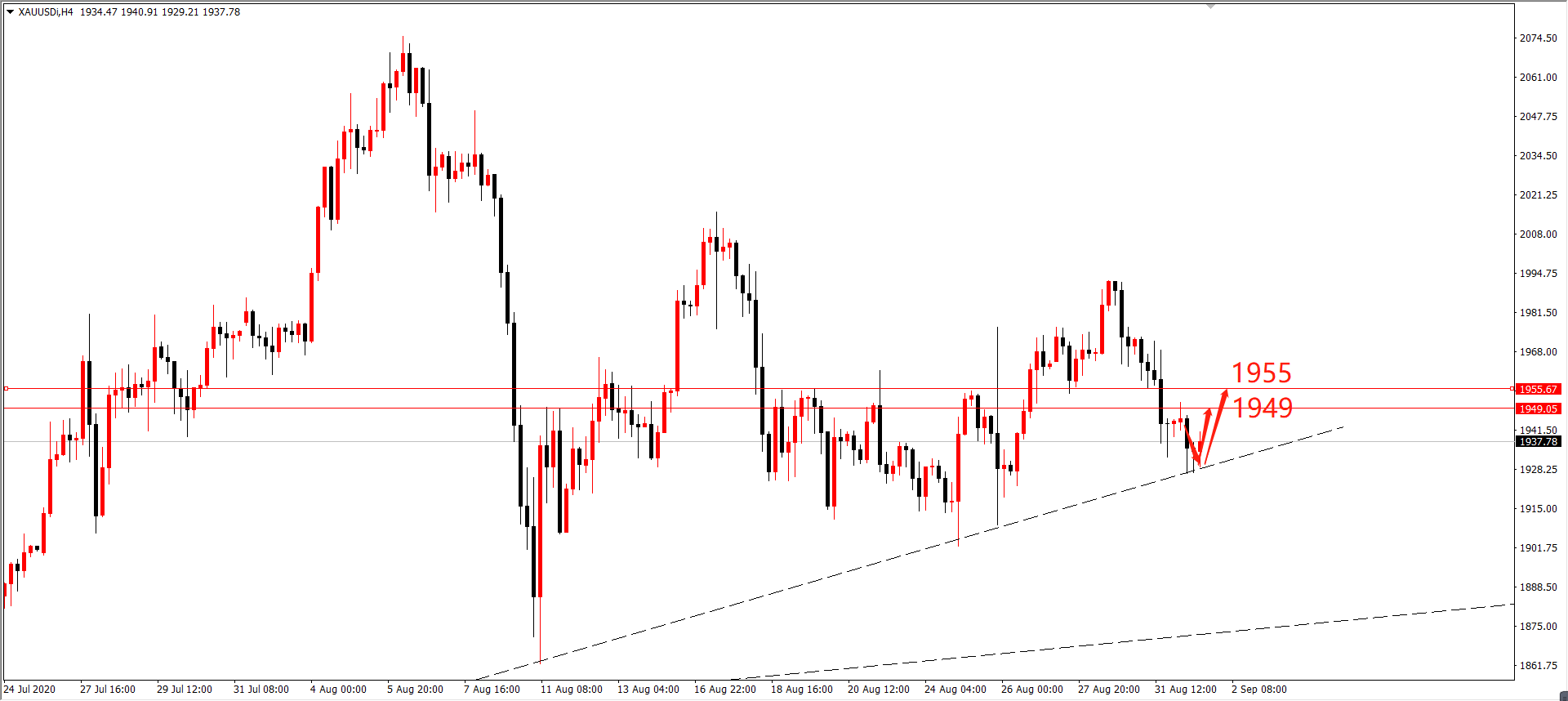Click the gray chart shift triangle marker
Viewport: 1568px width, 701px height.
[x=1211, y=7]
